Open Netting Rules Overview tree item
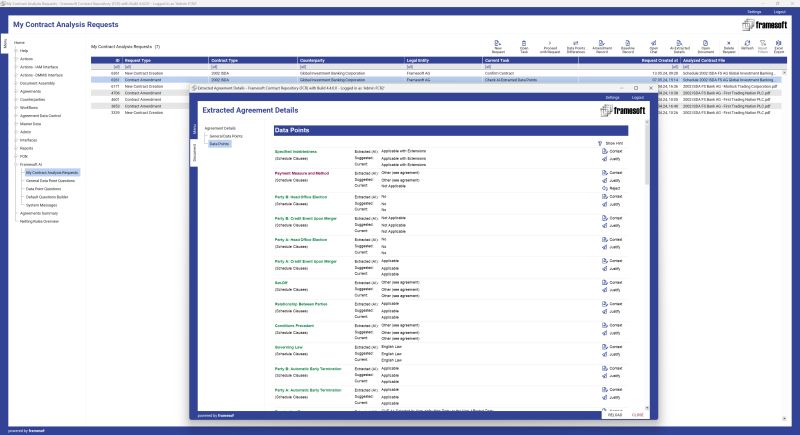 (39, 222)
